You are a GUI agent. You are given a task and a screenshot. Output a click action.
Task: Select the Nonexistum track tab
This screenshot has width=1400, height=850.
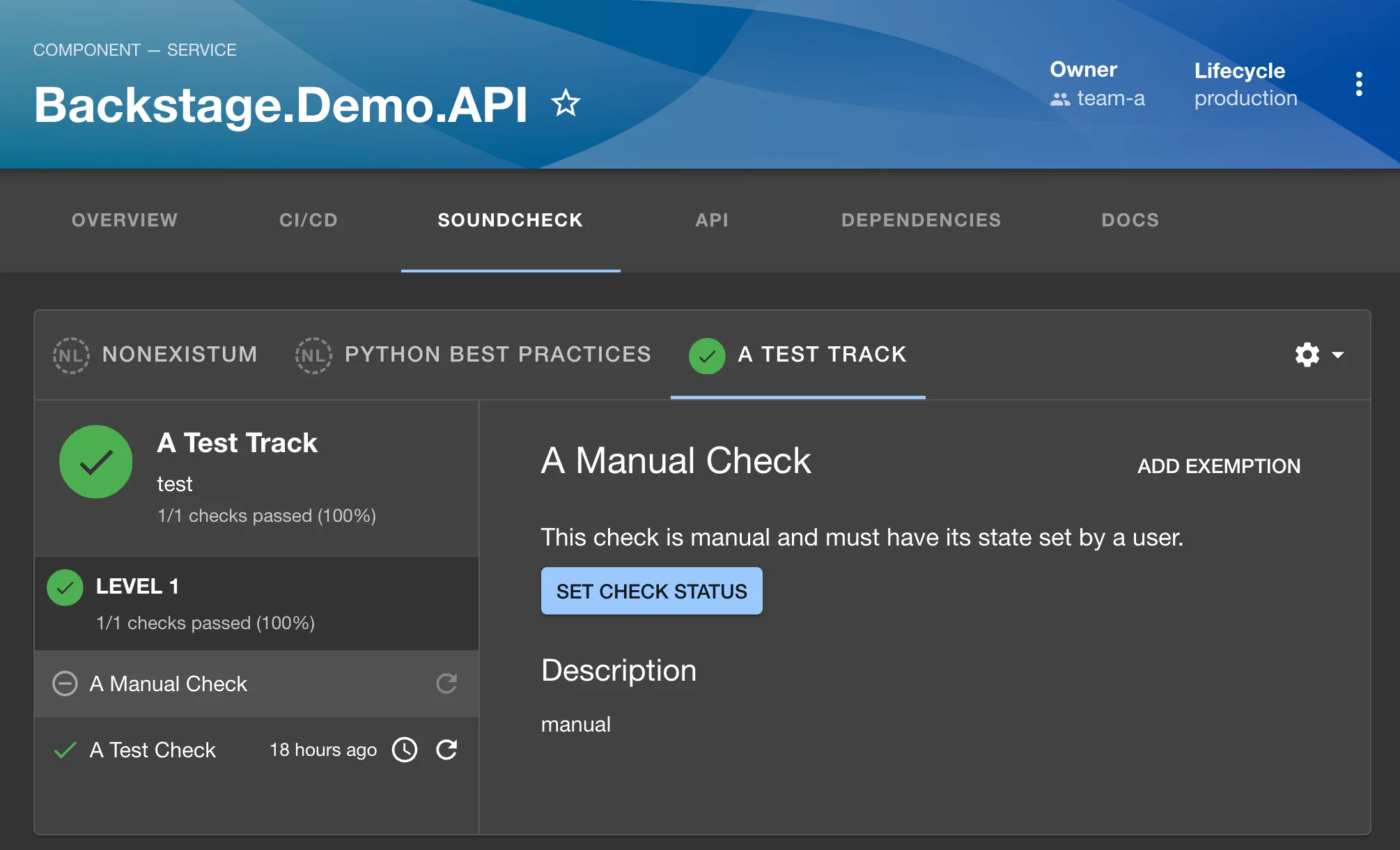coord(155,355)
